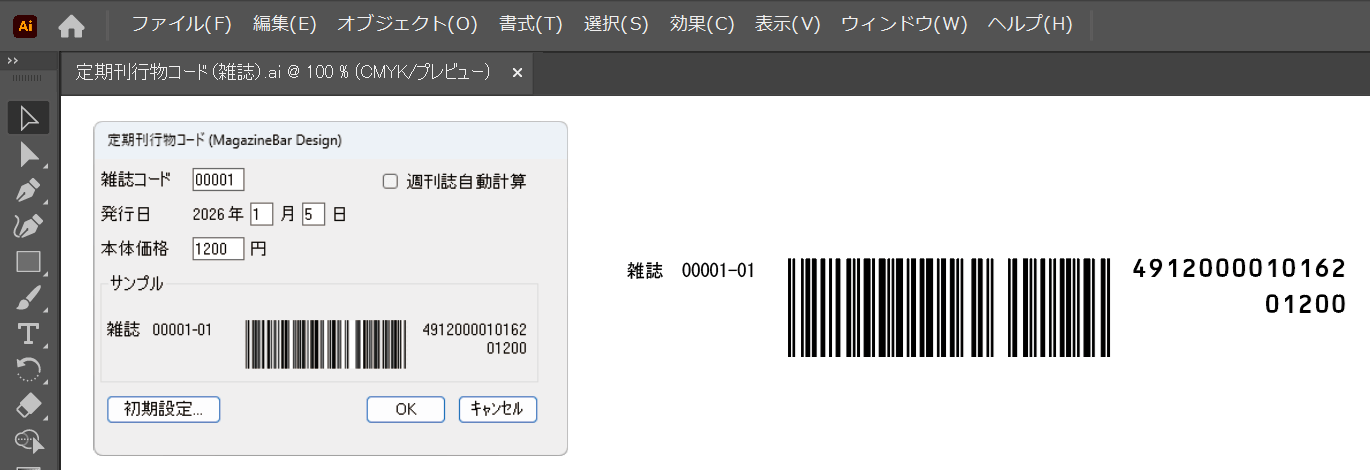
Task: Focus the month field showing 1
Action: [262, 214]
